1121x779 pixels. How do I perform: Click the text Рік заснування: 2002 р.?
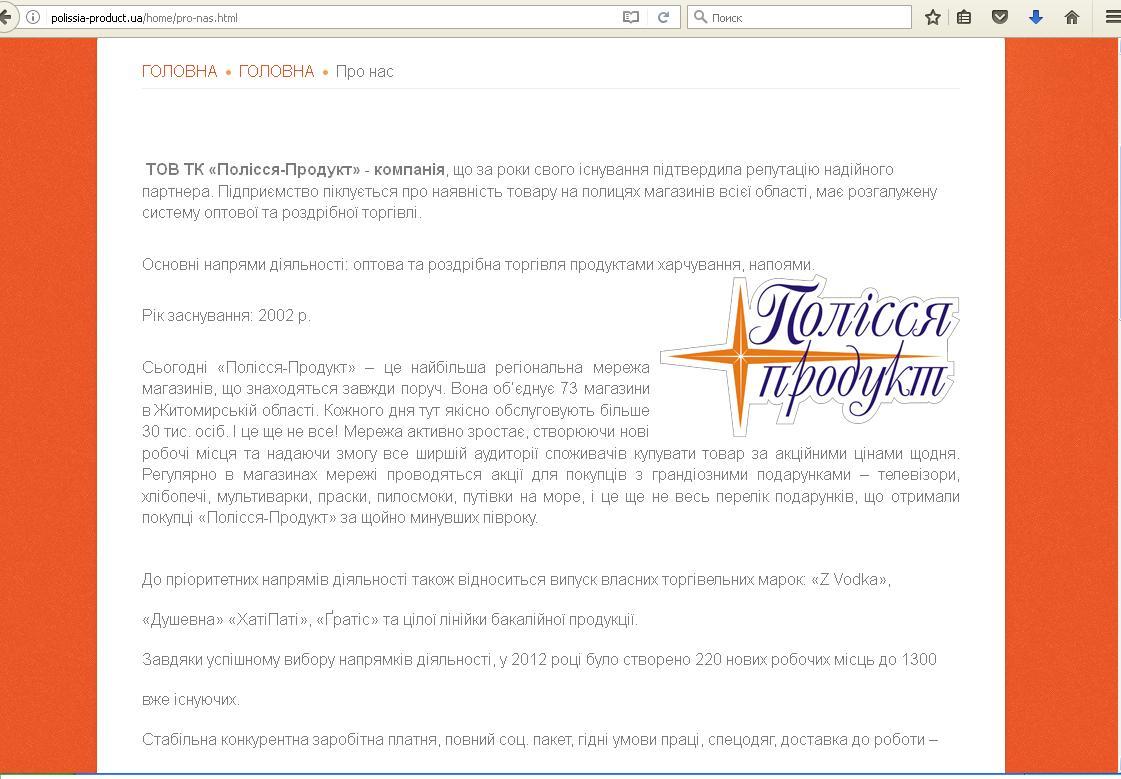(x=226, y=315)
